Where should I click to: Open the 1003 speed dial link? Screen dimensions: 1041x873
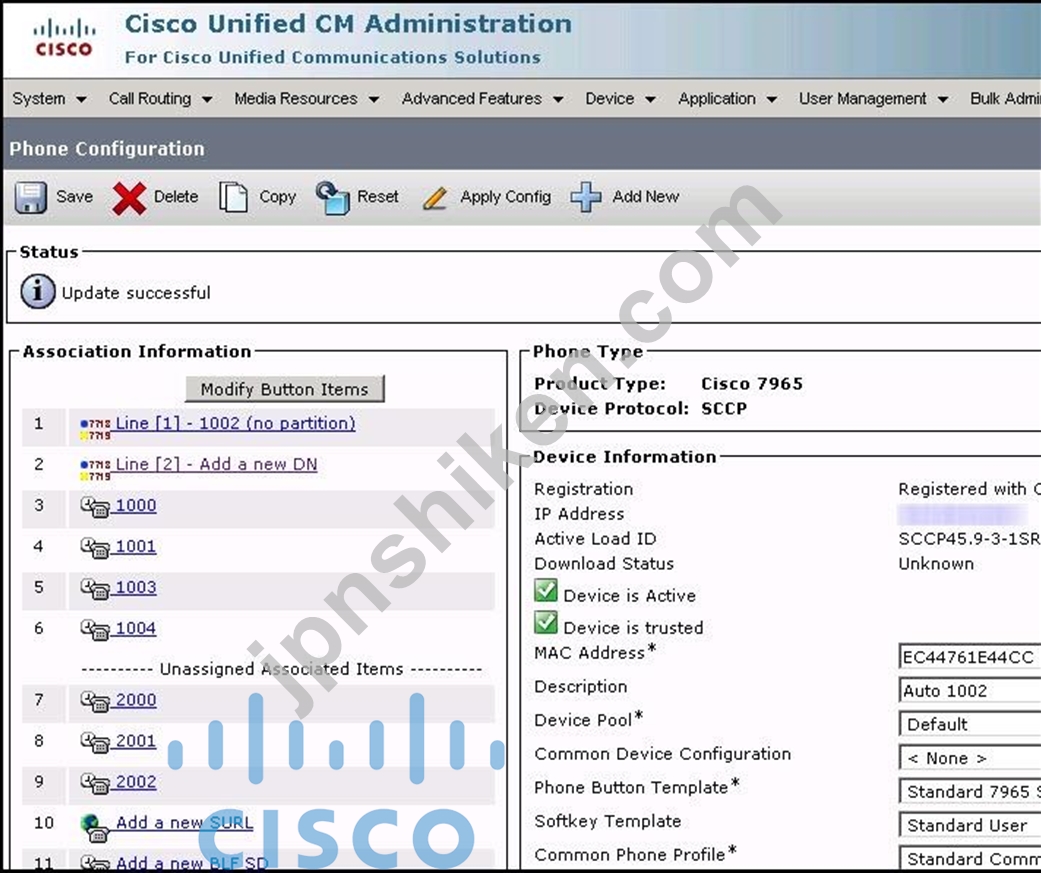(x=136, y=588)
